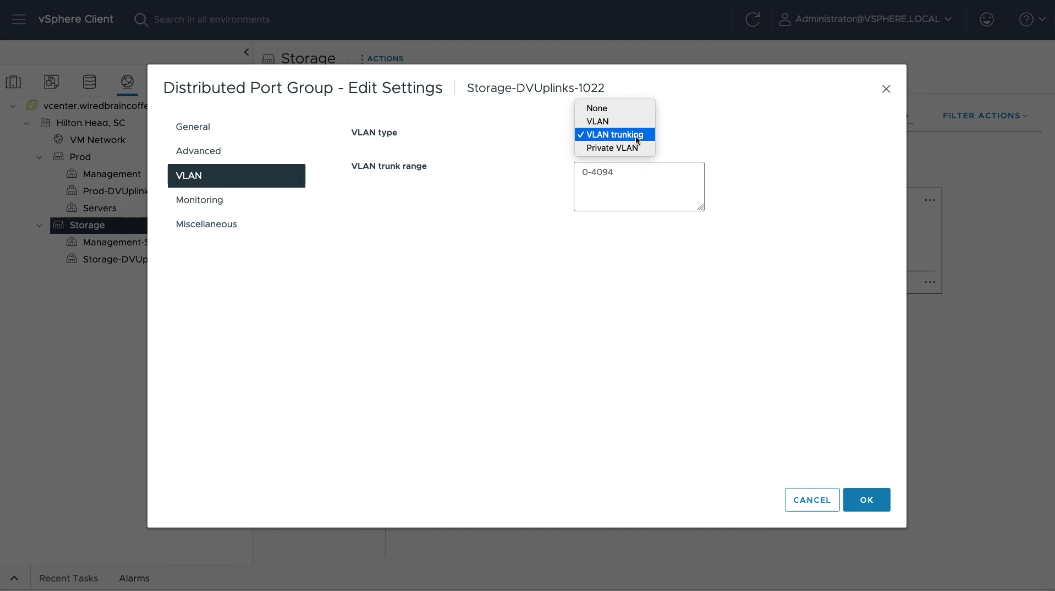Select Private VLAN option
1055x591 pixels.
tap(612, 148)
